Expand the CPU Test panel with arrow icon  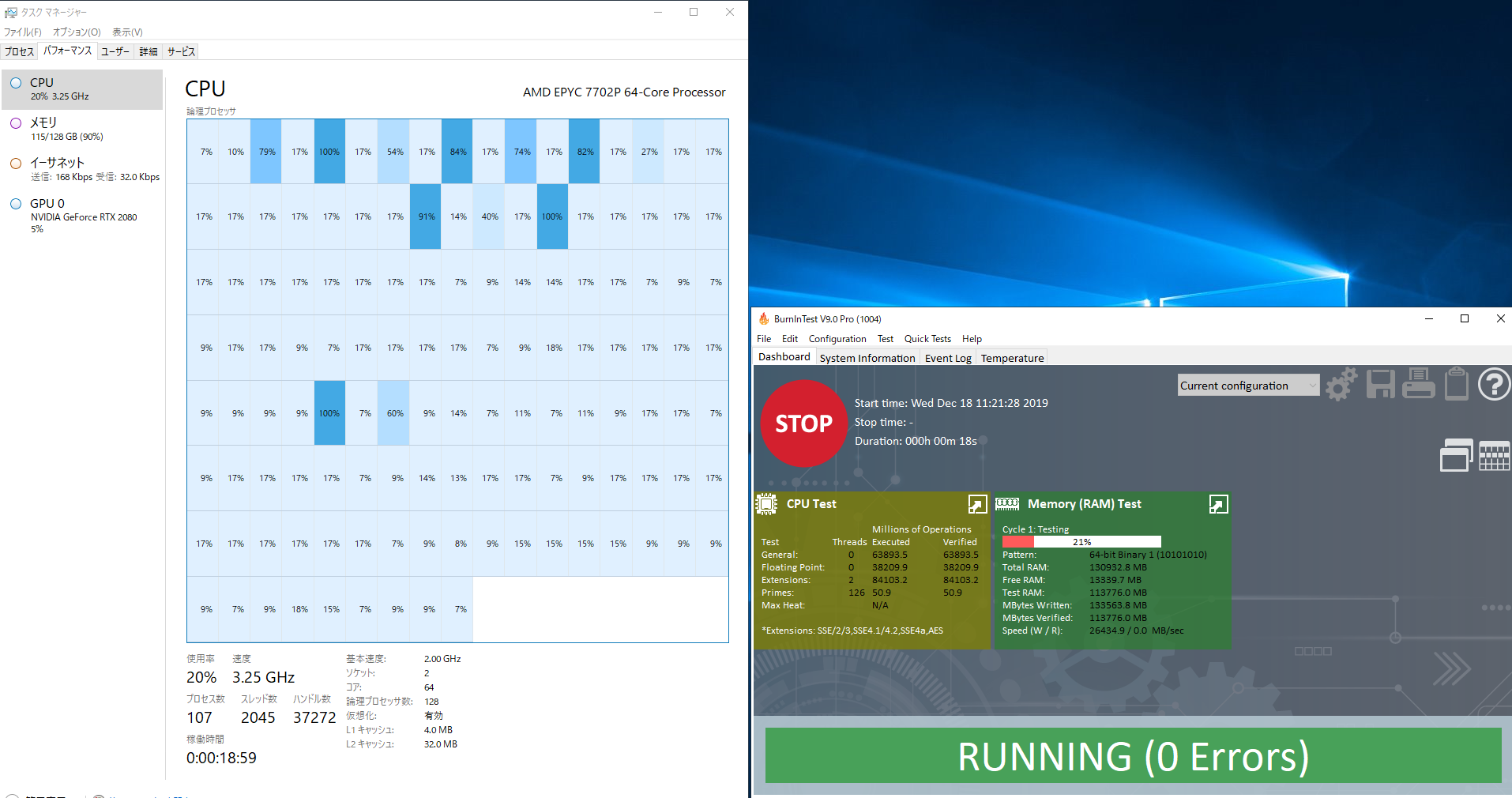click(977, 504)
